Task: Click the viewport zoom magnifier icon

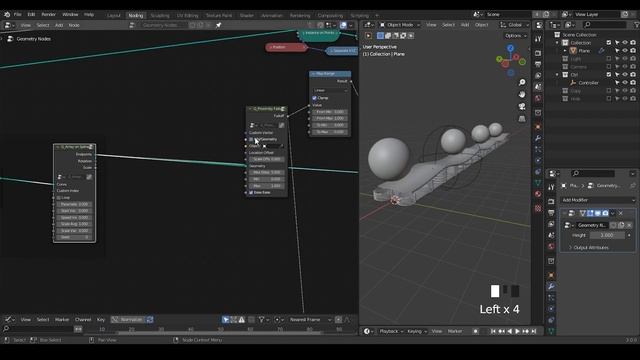Action: pyautogui.click(x=522, y=82)
